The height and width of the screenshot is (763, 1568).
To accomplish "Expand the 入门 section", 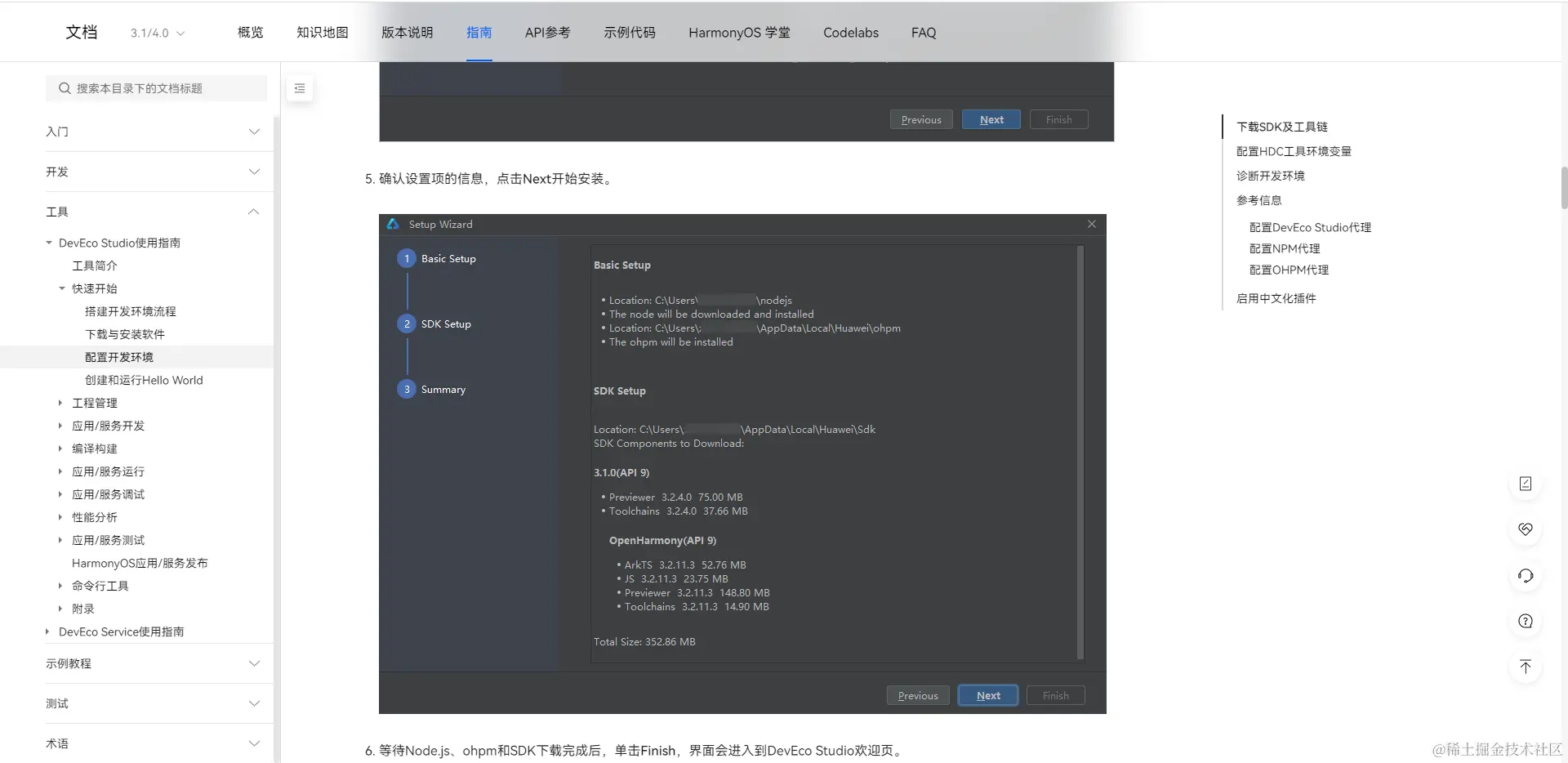I will click(x=153, y=132).
